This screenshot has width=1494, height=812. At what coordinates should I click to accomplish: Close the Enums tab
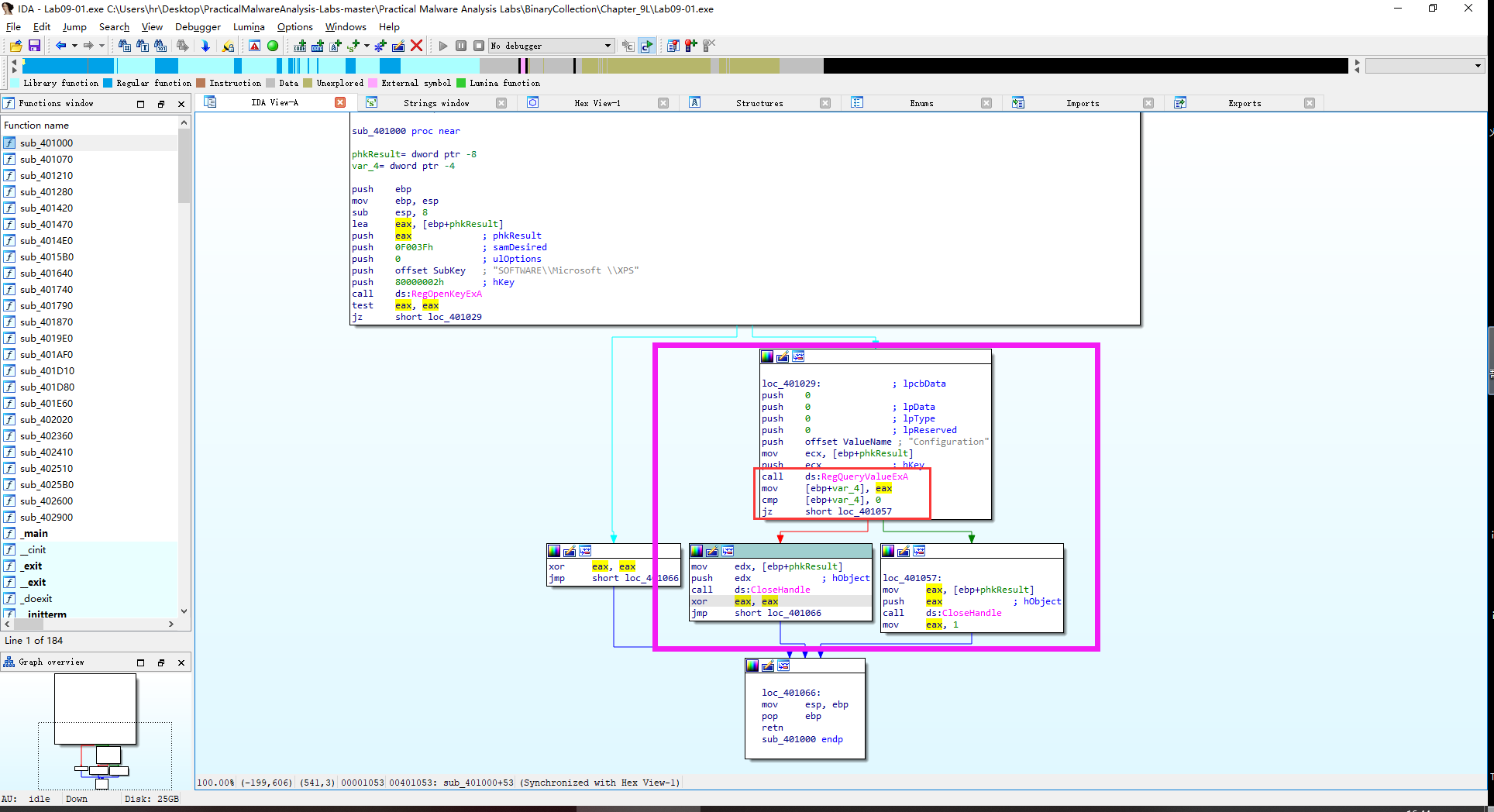point(986,103)
